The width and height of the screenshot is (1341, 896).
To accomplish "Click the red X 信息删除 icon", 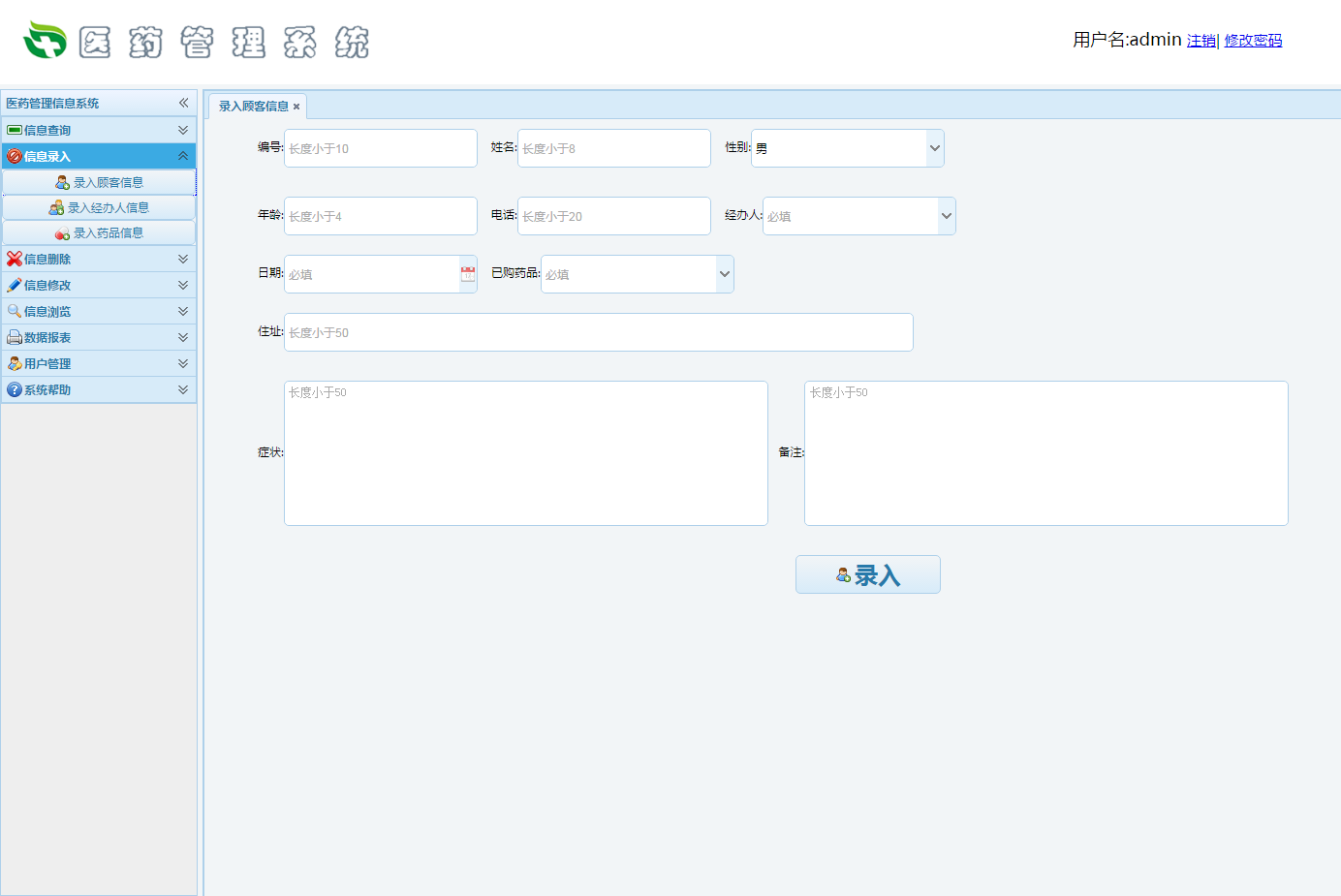I will coord(15,259).
